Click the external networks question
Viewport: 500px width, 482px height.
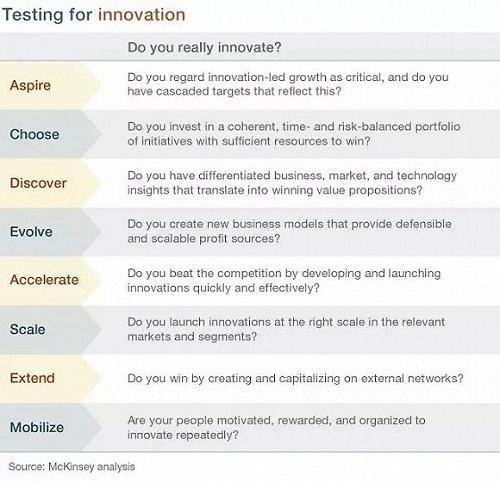tap(295, 378)
